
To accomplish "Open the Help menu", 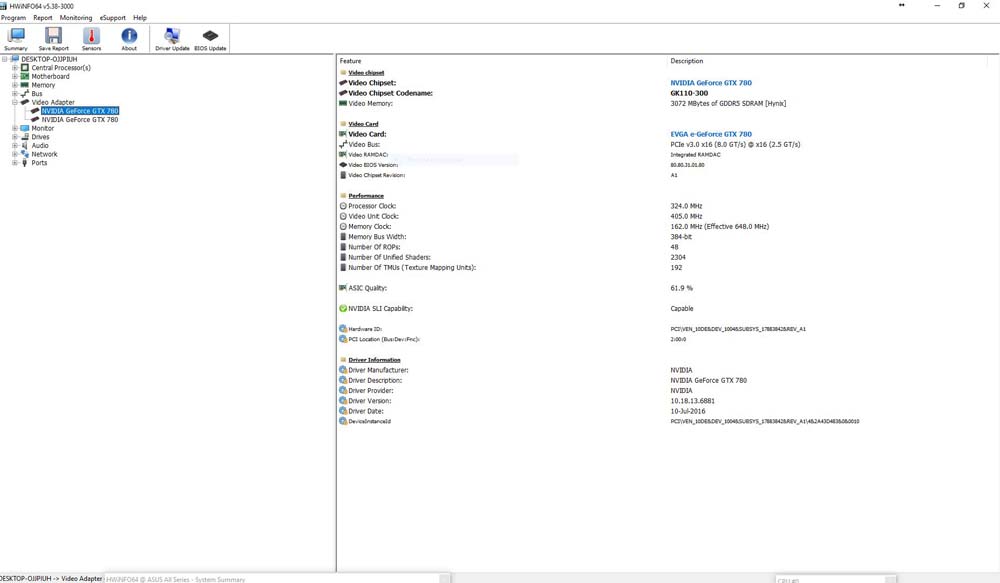I will pyautogui.click(x=140, y=18).
